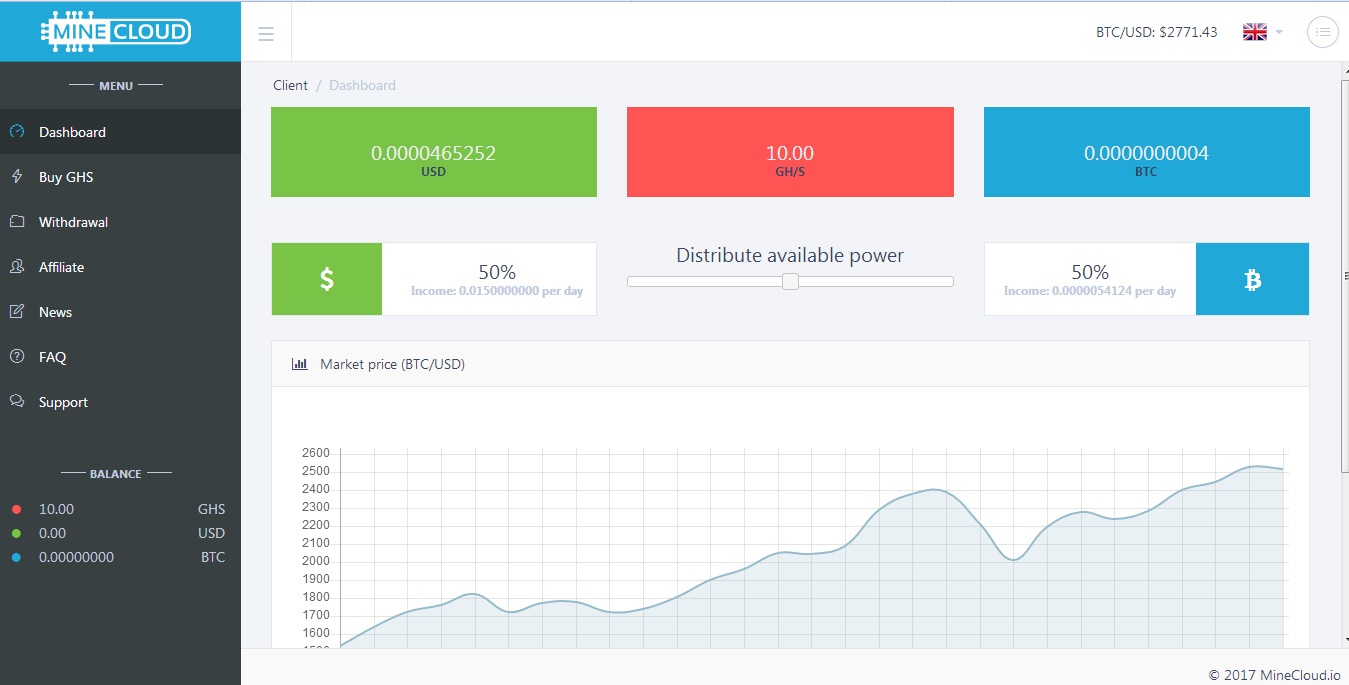
Task: Open Dashboard menu item
Action: 120,132
